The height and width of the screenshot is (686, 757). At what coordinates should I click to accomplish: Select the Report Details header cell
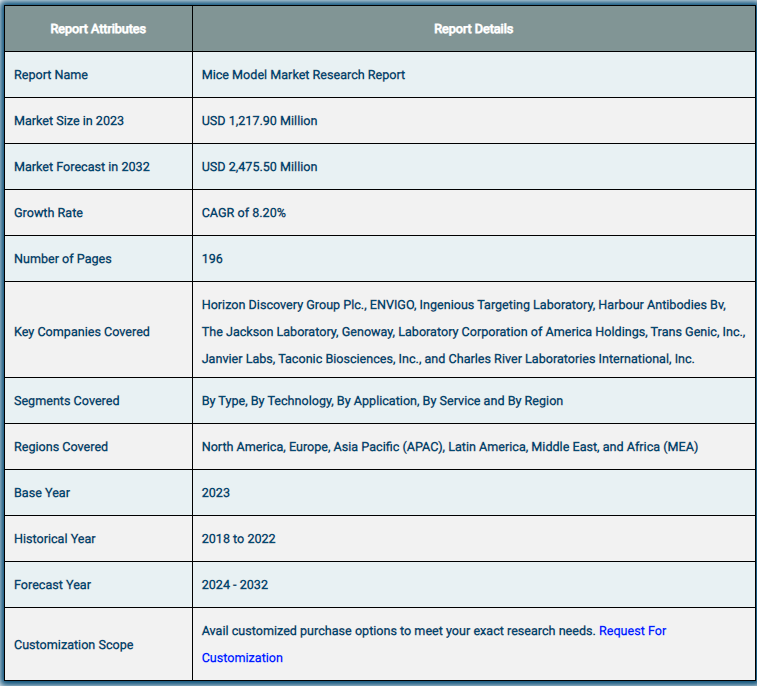click(474, 28)
